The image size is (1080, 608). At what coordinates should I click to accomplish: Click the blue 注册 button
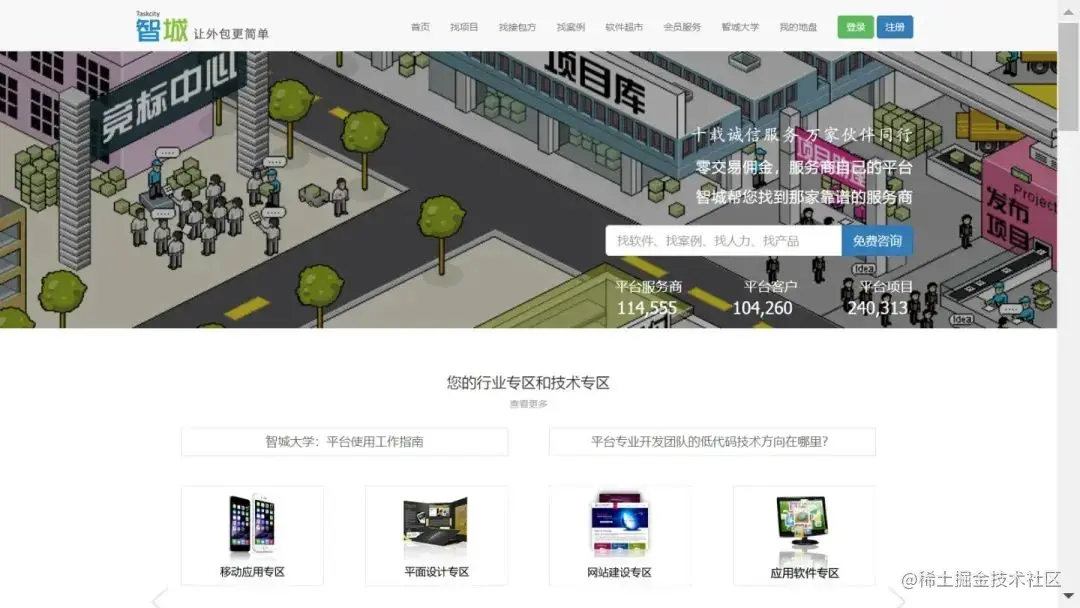point(895,27)
